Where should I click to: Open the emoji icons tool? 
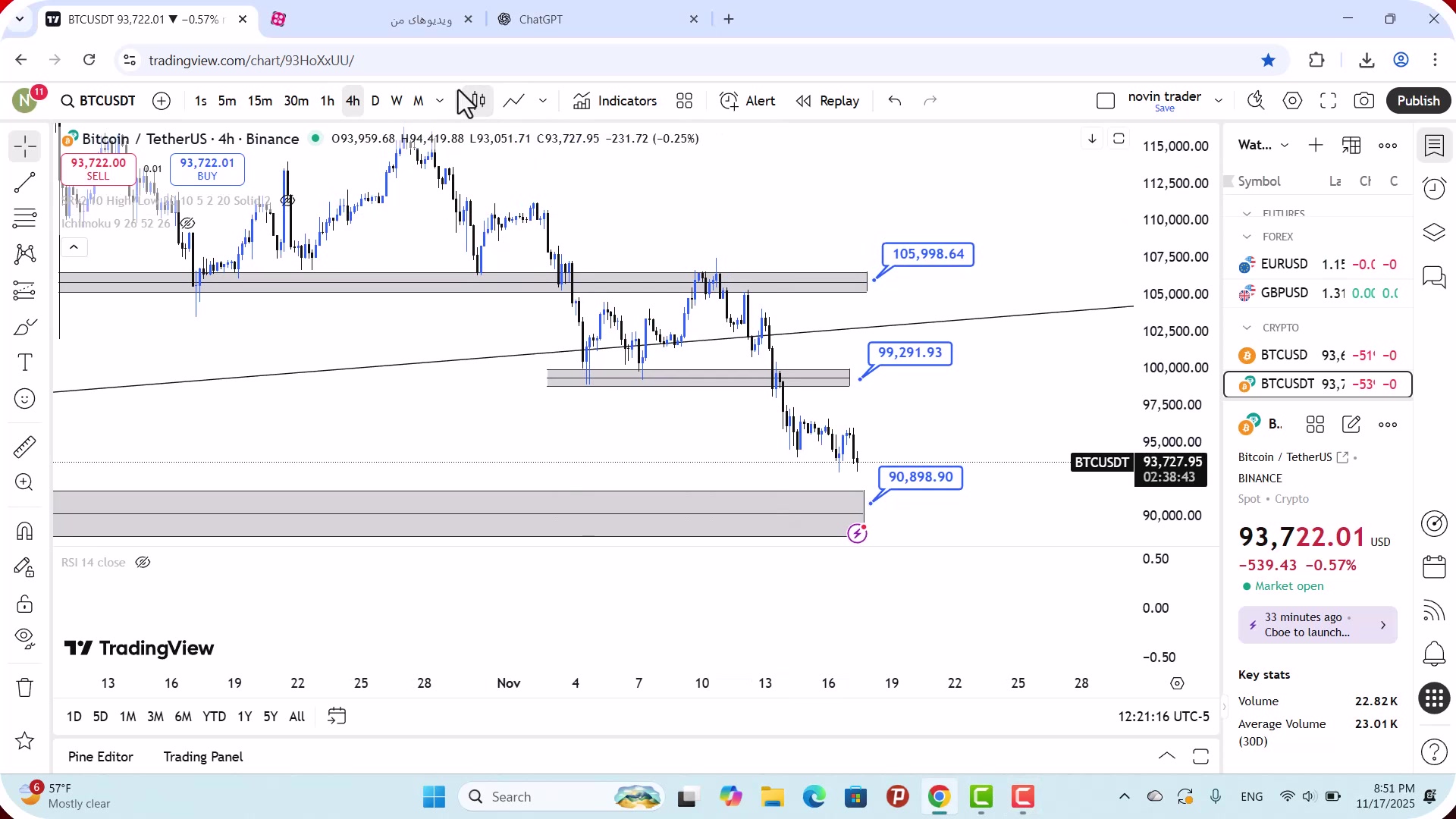(x=25, y=399)
